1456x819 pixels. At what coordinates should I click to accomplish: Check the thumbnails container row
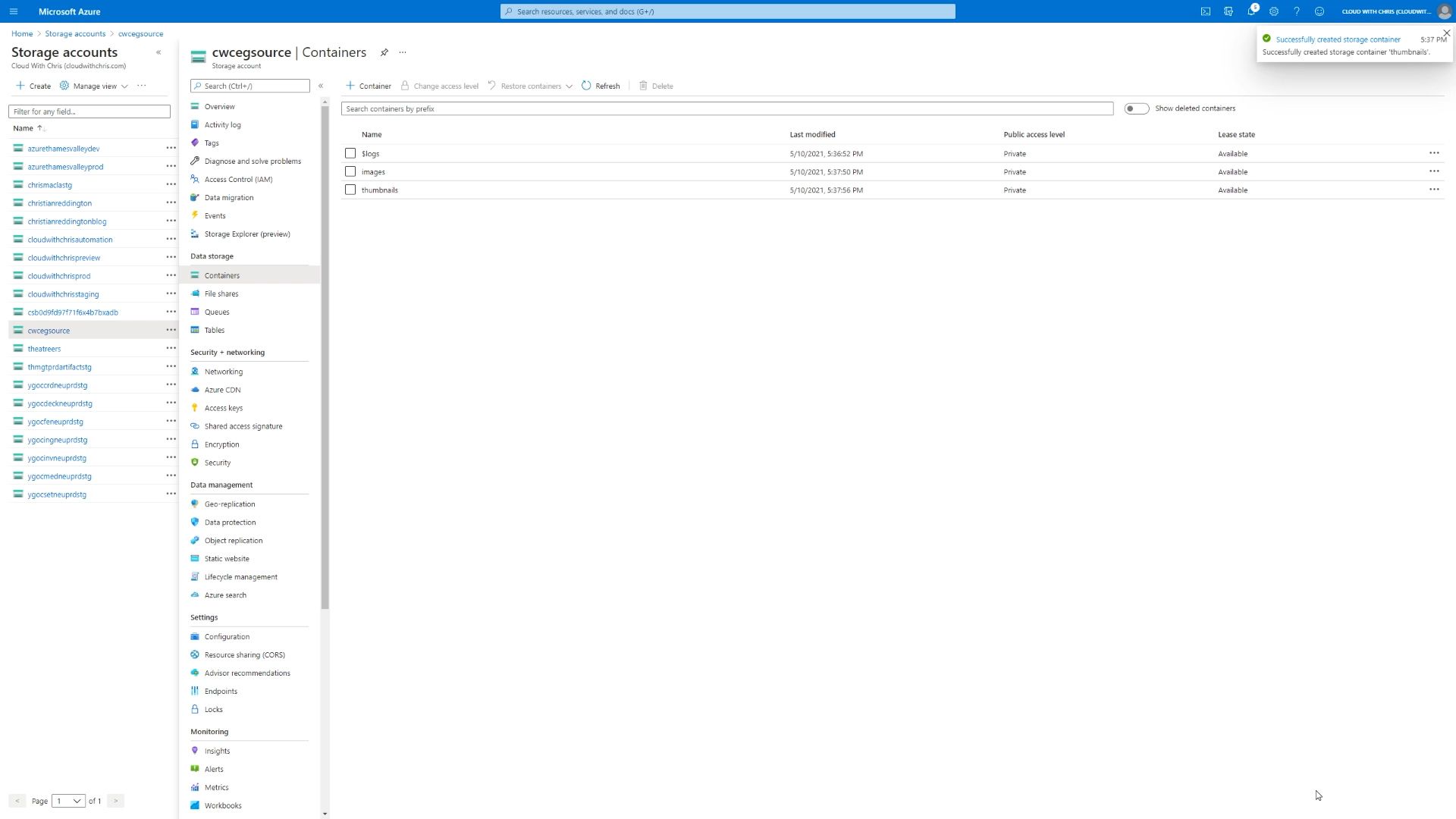coord(350,190)
